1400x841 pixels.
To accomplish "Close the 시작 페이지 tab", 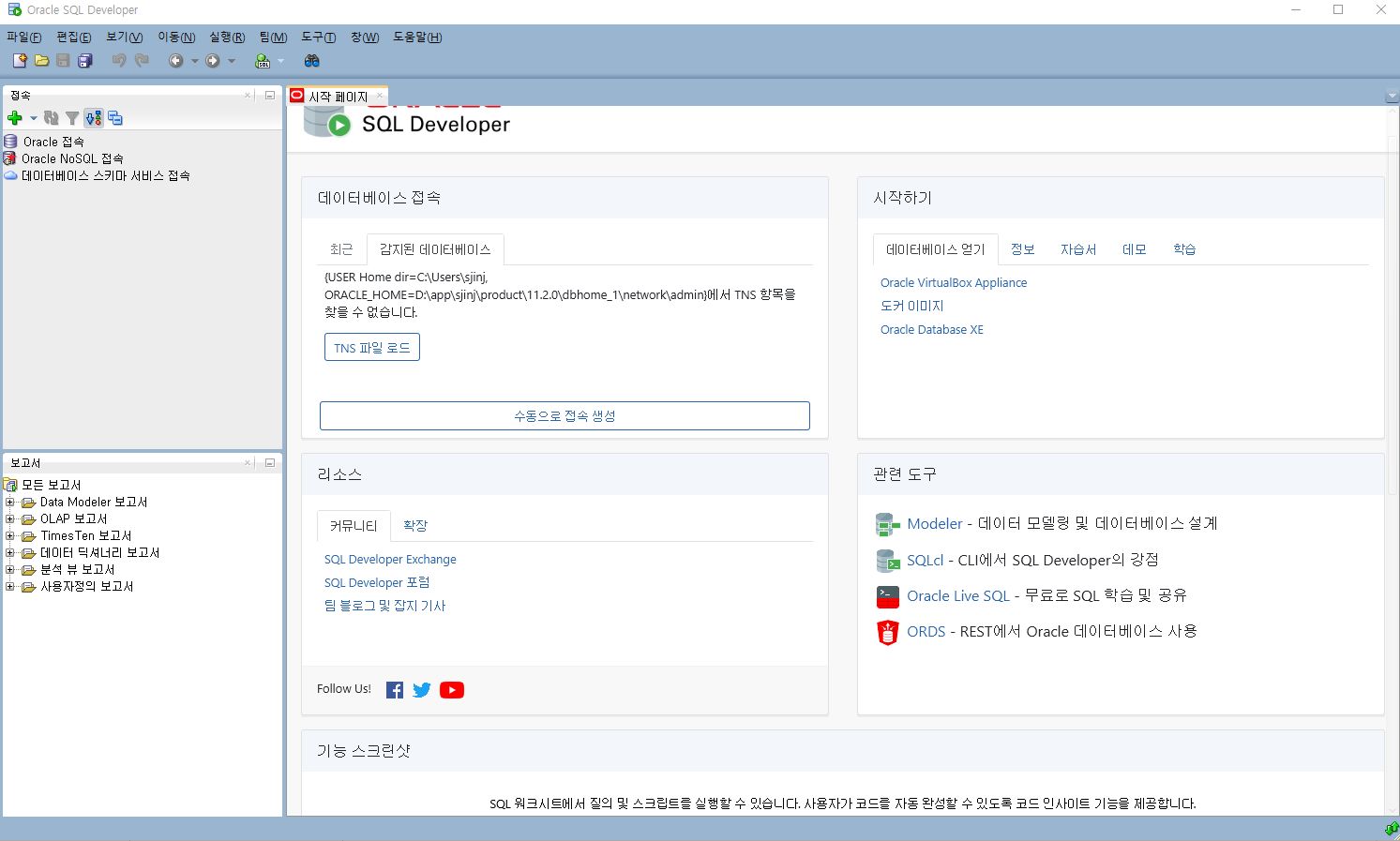I will 380,96.
